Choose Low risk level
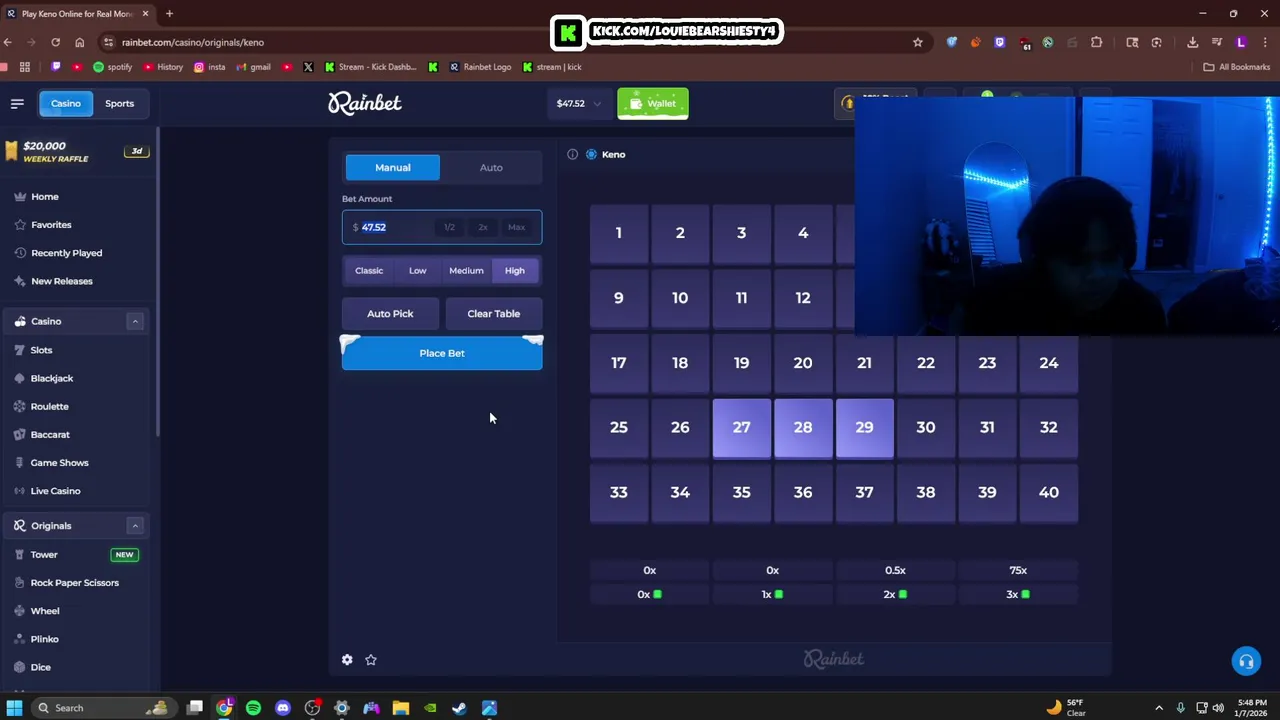1280x720 pixels. pyautogui.click(x=418, y=271)
